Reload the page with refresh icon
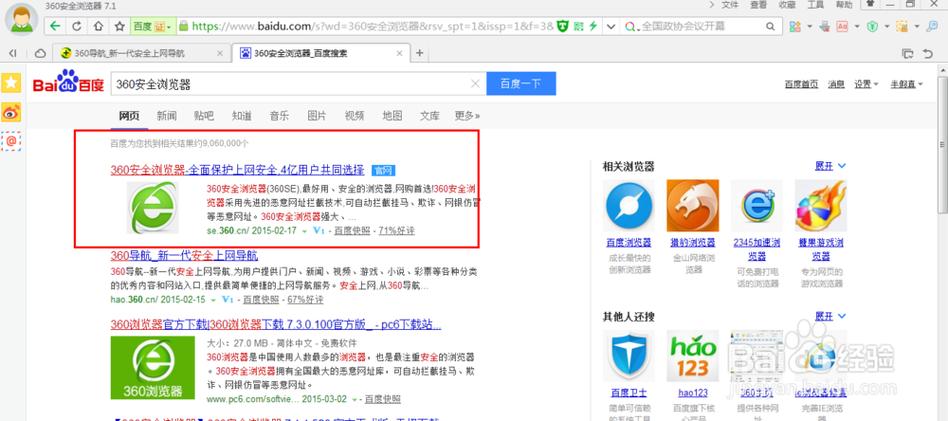948x421 pixels. [77, 26]
